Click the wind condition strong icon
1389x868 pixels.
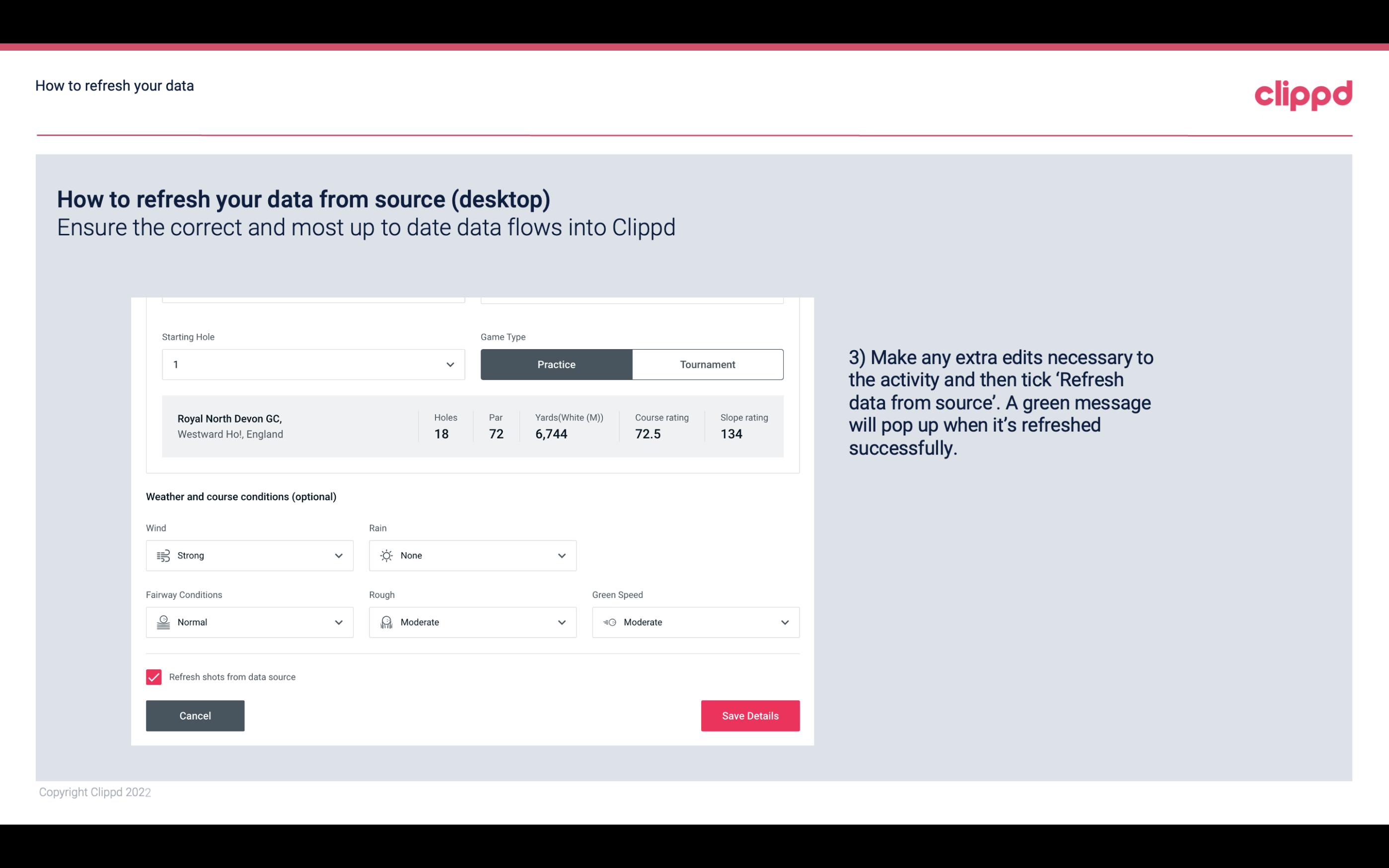[x=163, y=555]
